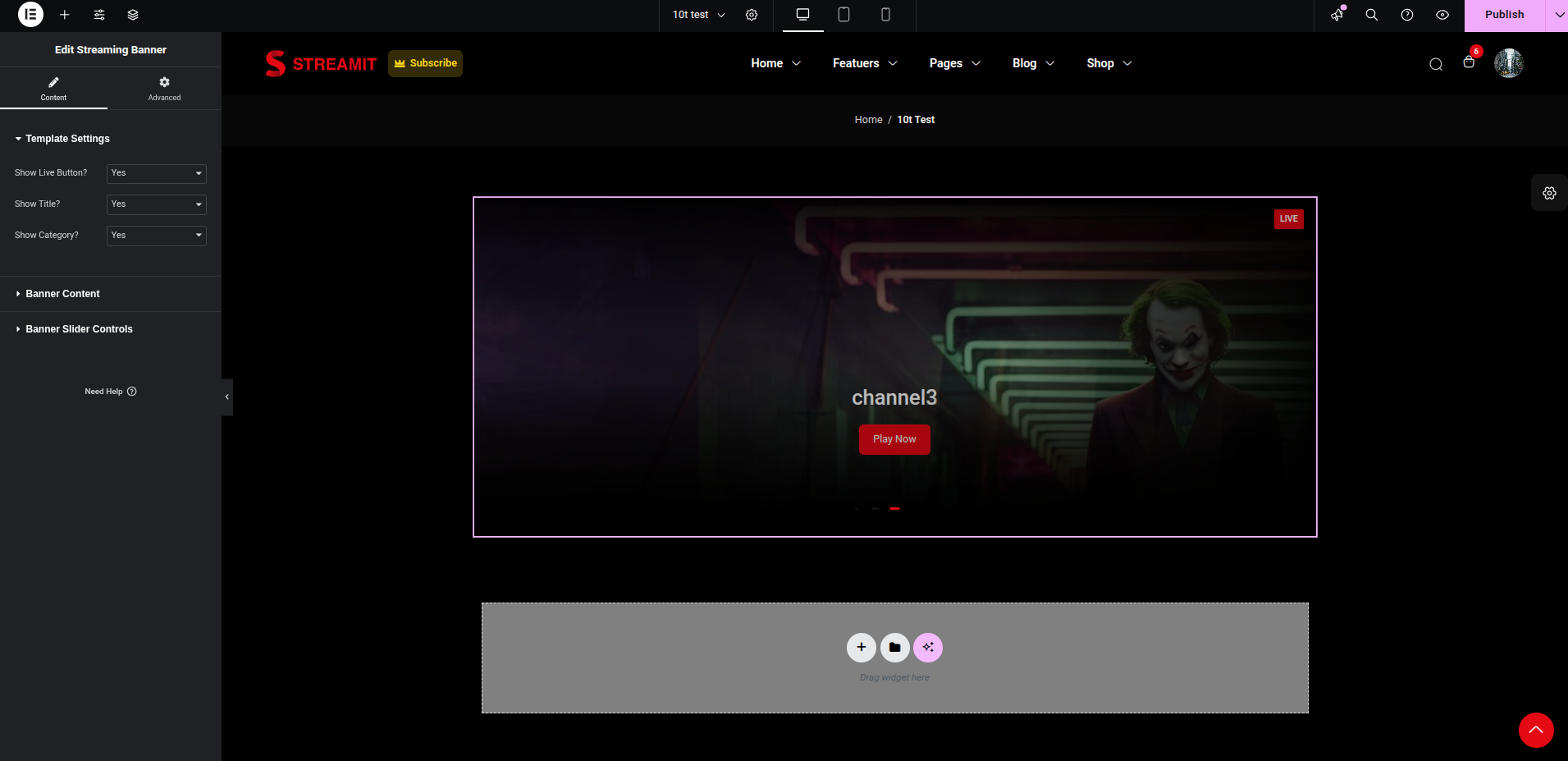Open the 10t test document dropdown
The image size is (1568, 761).
coord(699,15)
